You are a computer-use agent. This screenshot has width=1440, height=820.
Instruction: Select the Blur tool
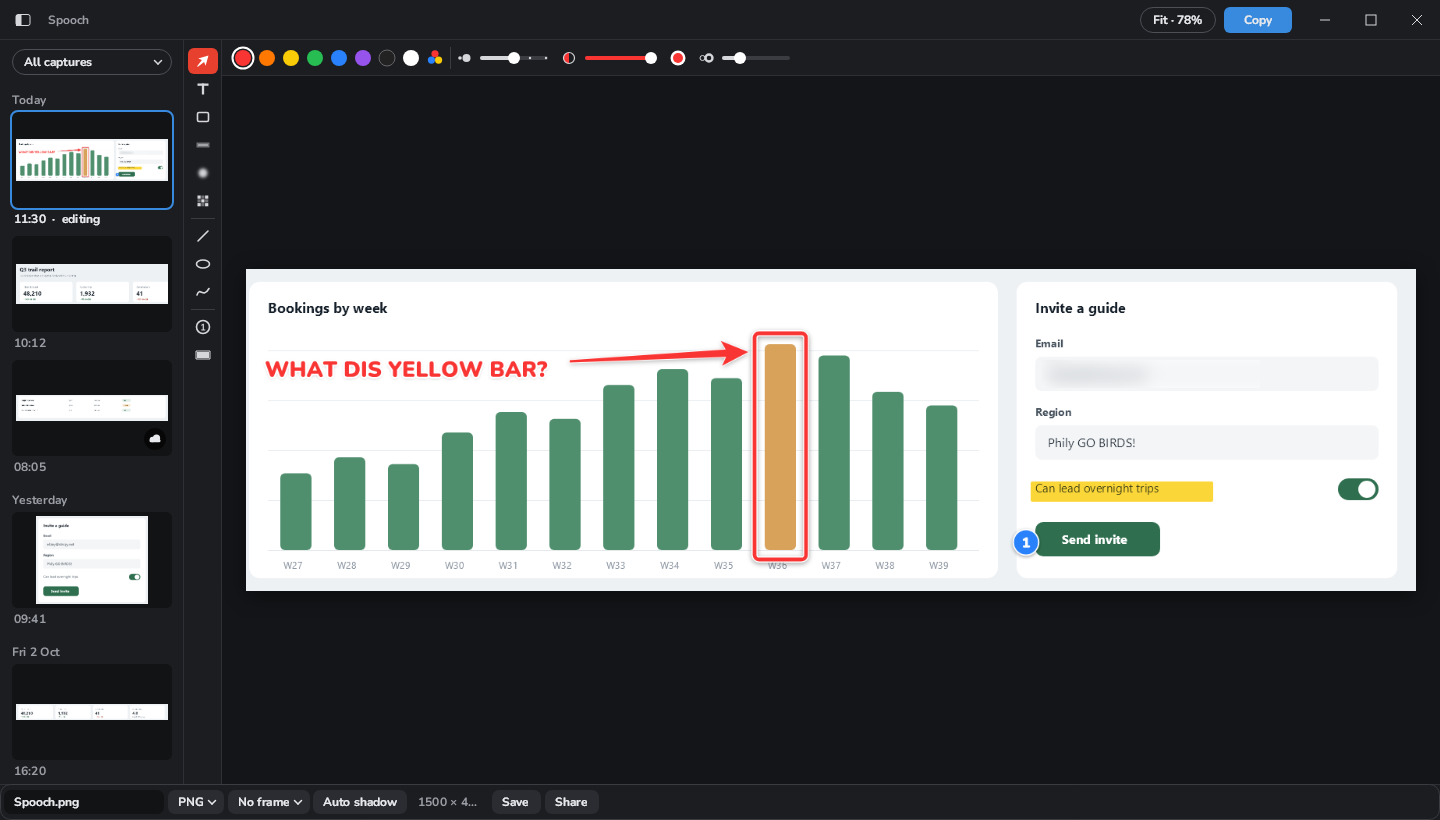click(203, 173)
